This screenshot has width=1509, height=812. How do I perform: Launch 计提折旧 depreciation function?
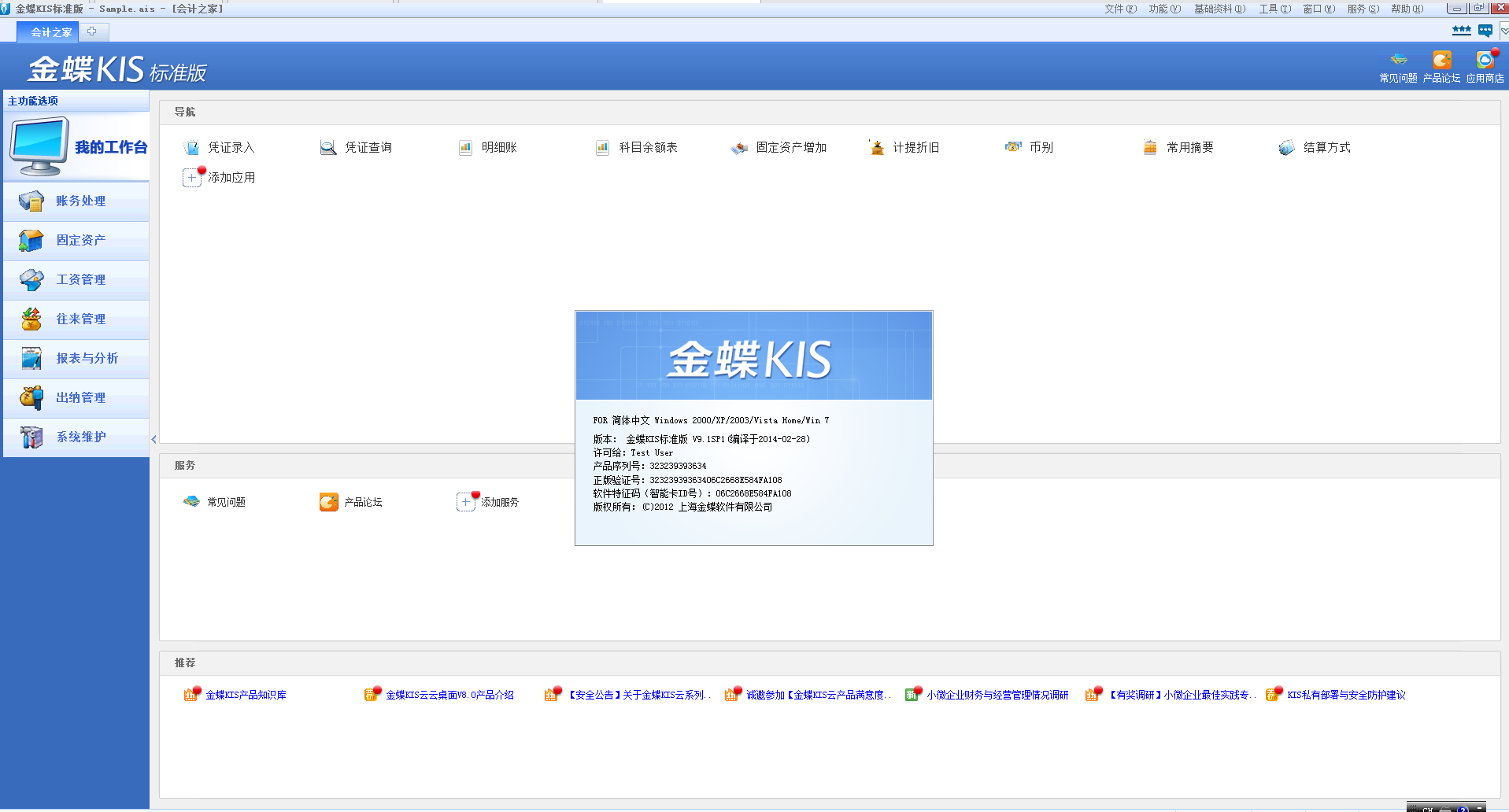tap(876, 148)
